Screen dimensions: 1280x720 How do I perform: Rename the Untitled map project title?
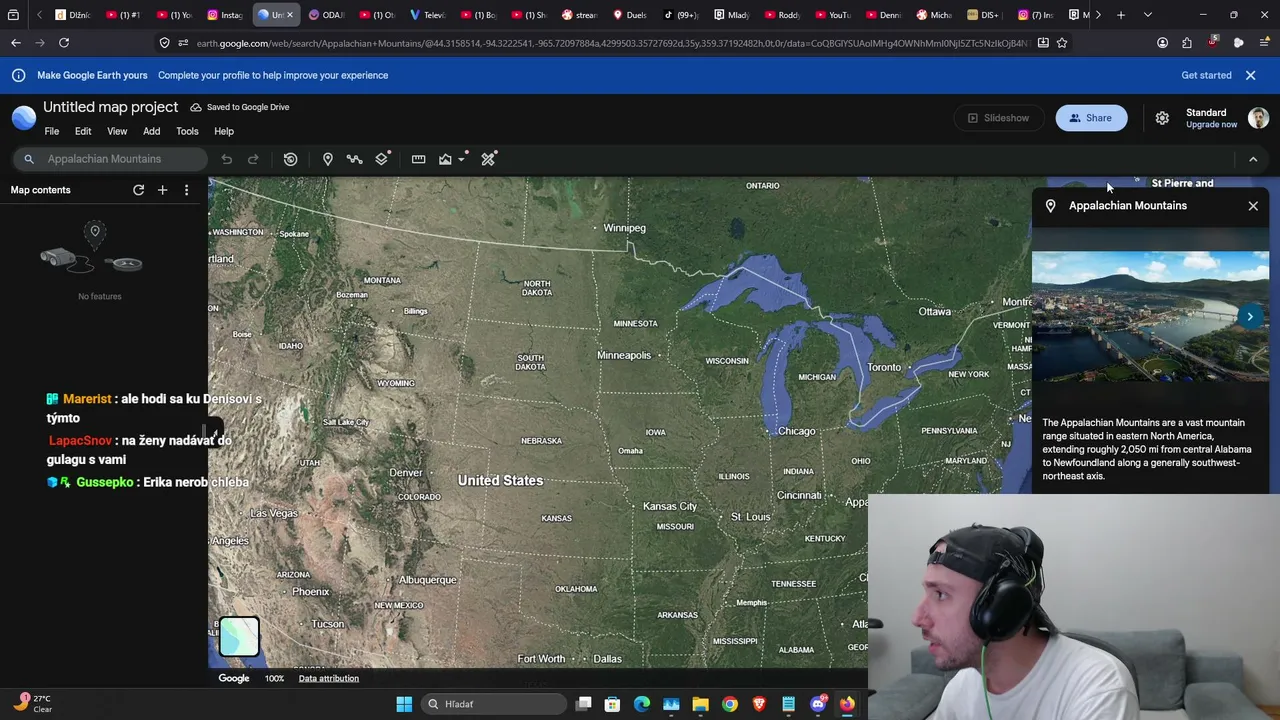point(110,107)
